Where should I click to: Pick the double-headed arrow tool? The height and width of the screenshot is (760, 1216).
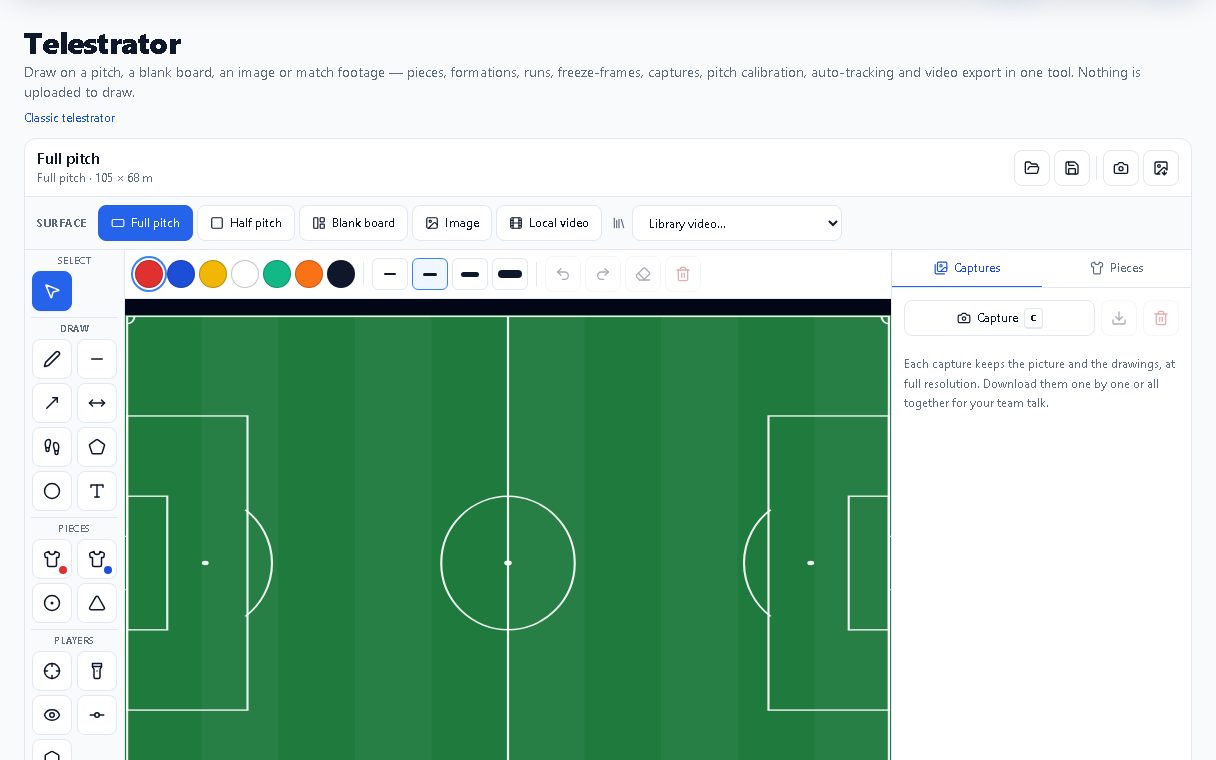97,403
